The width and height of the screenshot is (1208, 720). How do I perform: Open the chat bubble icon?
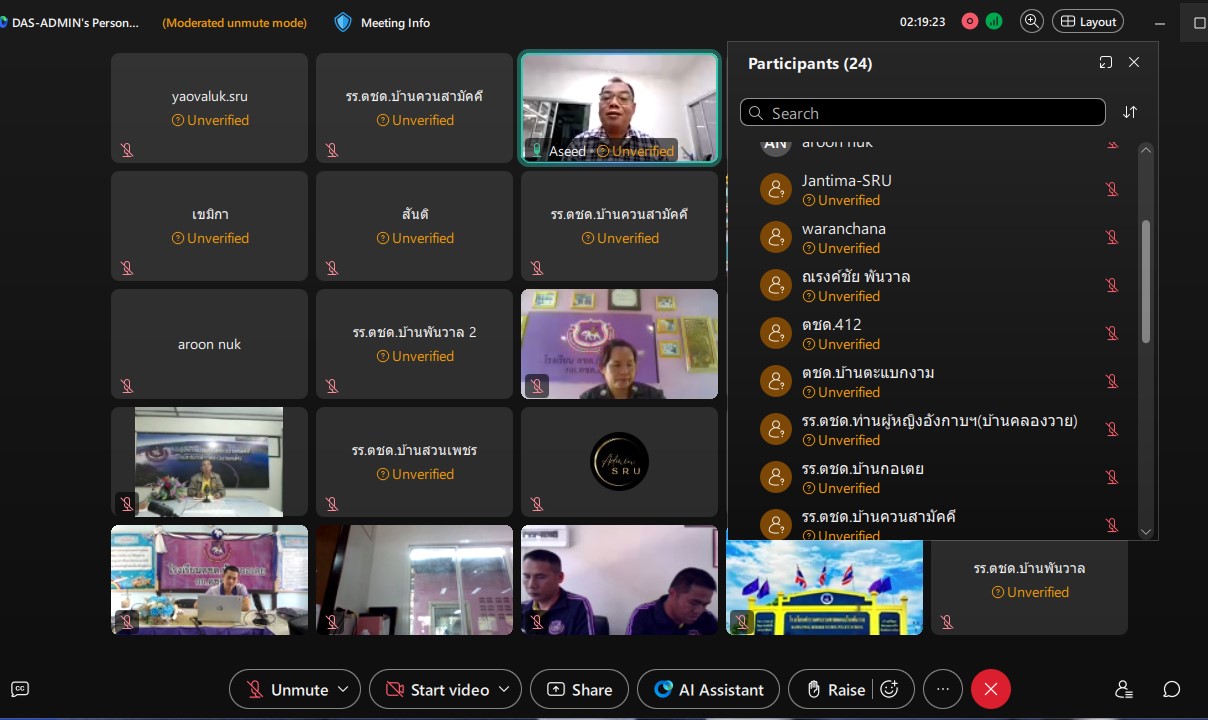click(x=1172, y=689)
